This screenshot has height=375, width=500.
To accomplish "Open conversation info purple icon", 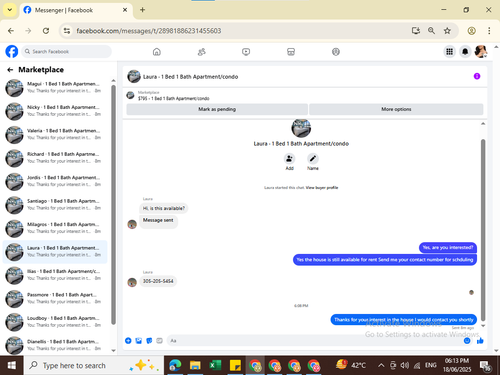I will [x=477, y=76].
